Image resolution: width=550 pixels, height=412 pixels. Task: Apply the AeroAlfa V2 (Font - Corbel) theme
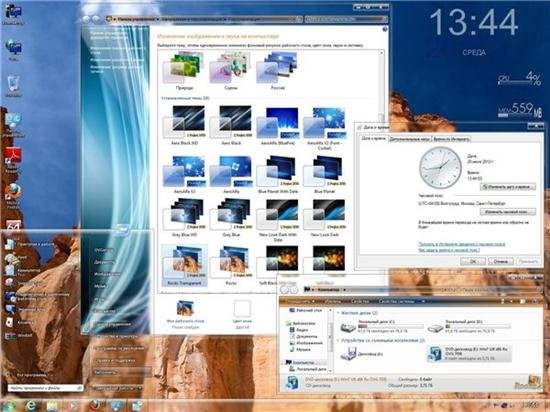click(324, 128)
